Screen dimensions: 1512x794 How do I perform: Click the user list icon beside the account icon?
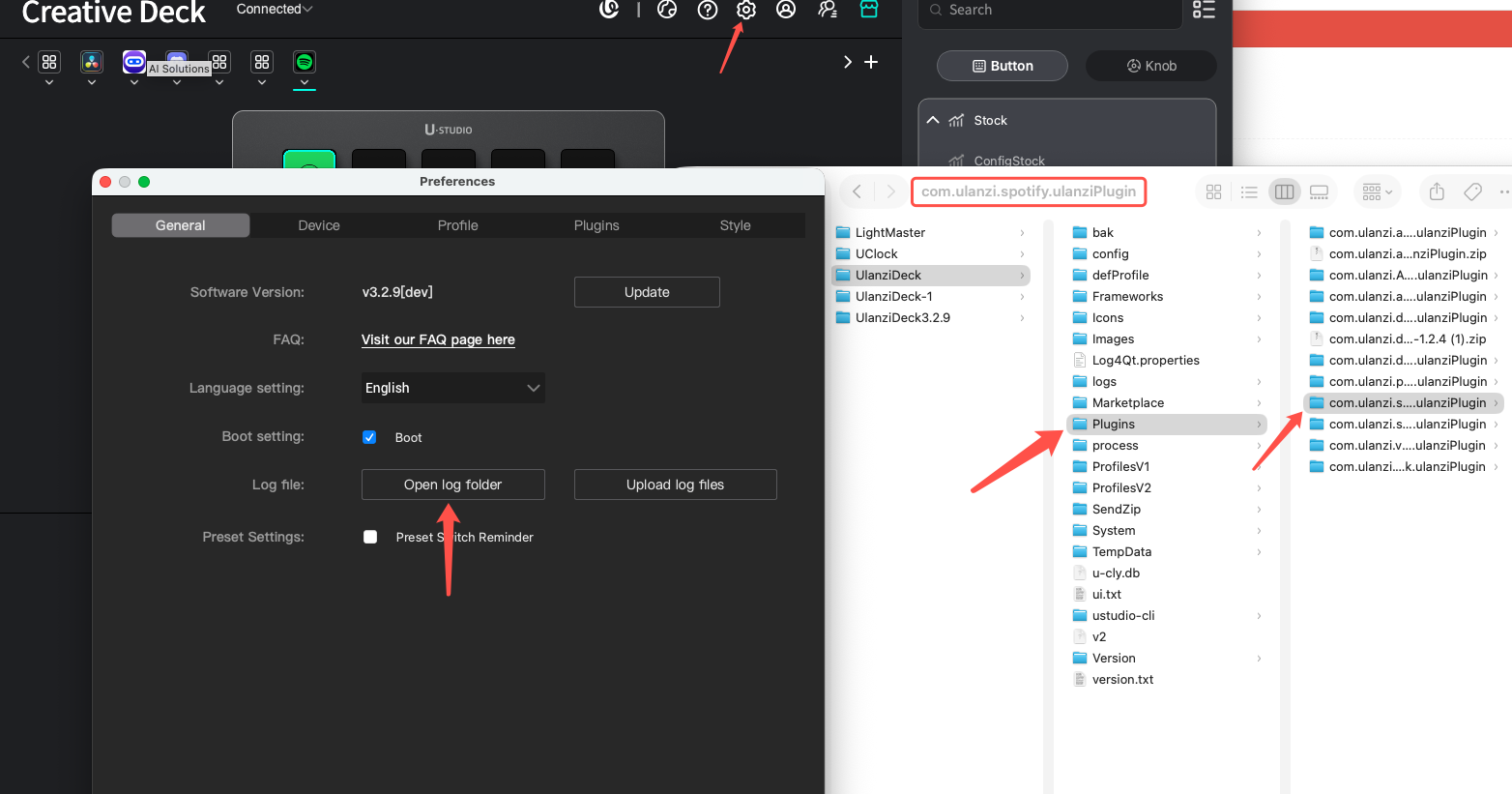pos(828,10)
